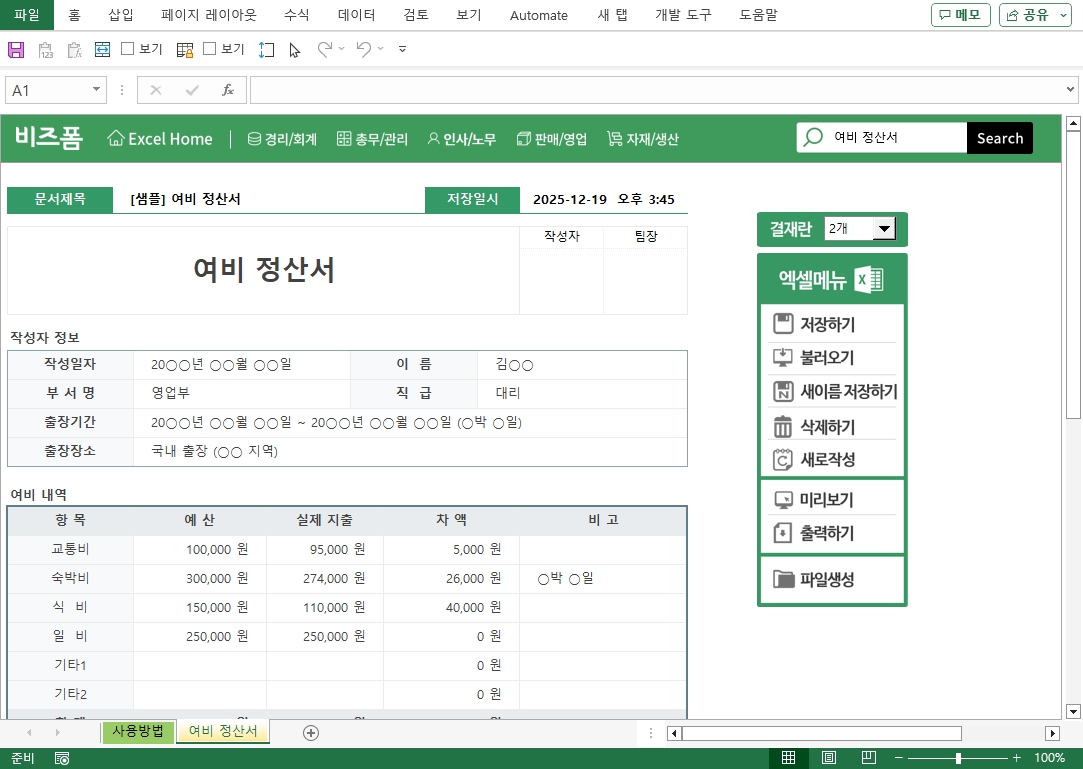Click the black Search button

point(999,138)
